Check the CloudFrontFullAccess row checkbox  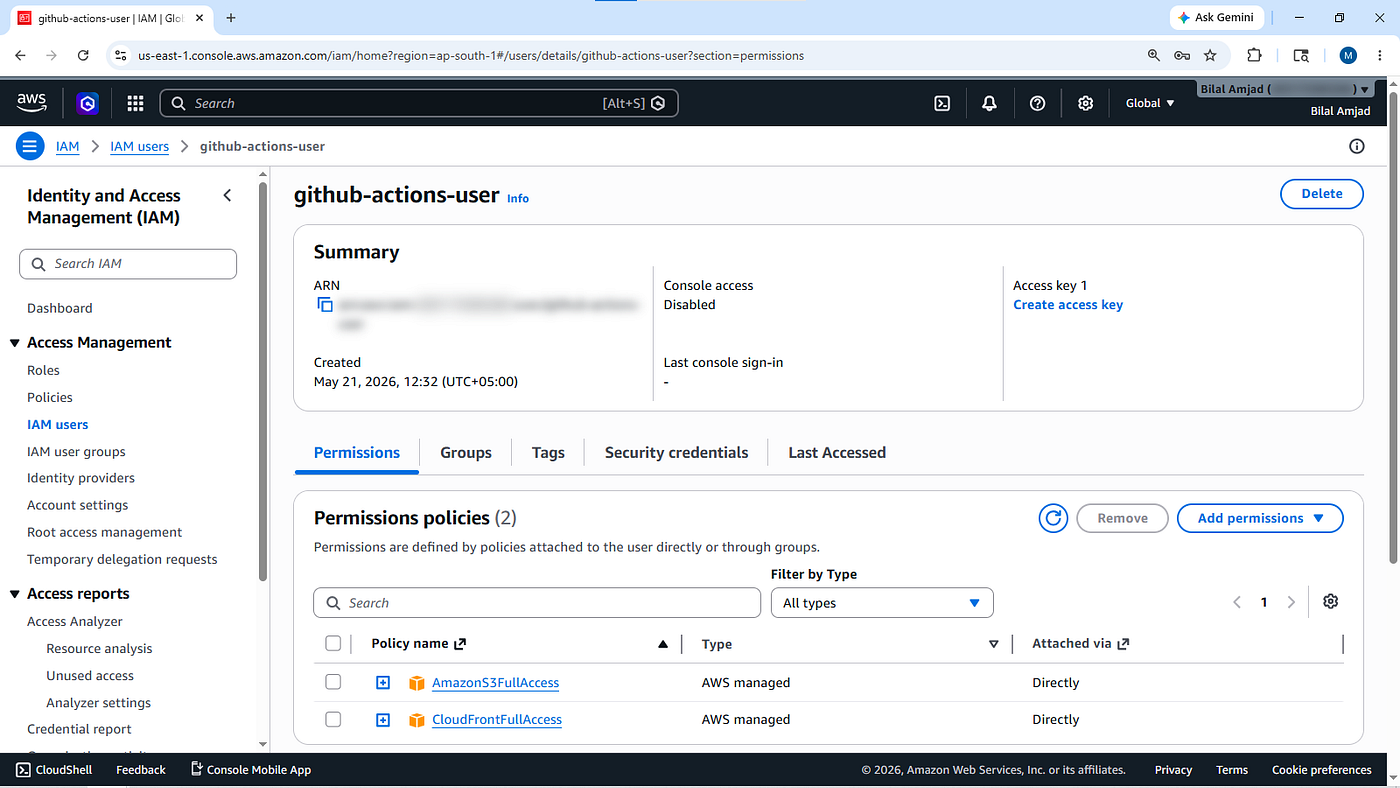[x=333, y=719]
